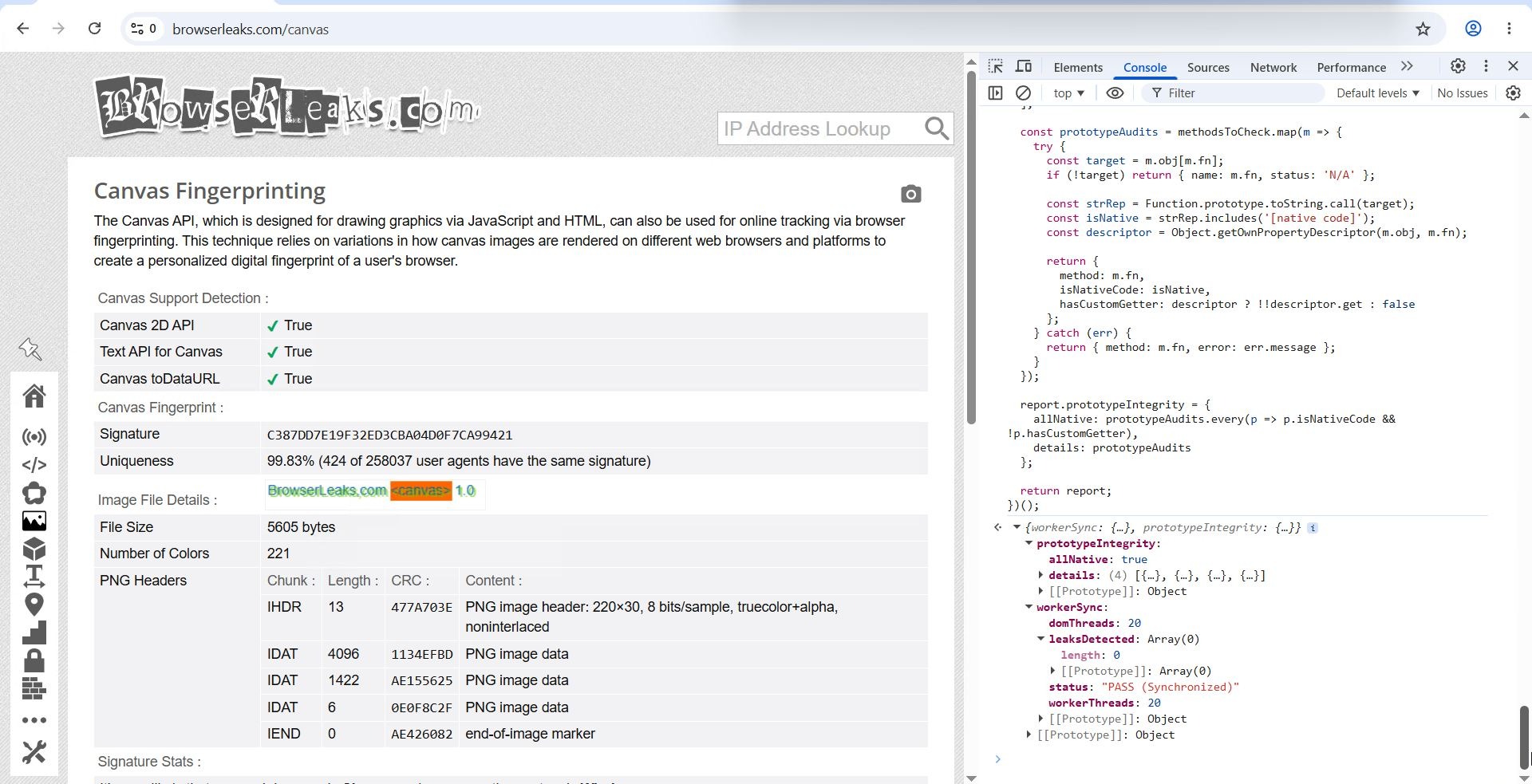Open the 3D cube icon in sidebar
Screen dimensions: 1532x784
pos(34,549)
